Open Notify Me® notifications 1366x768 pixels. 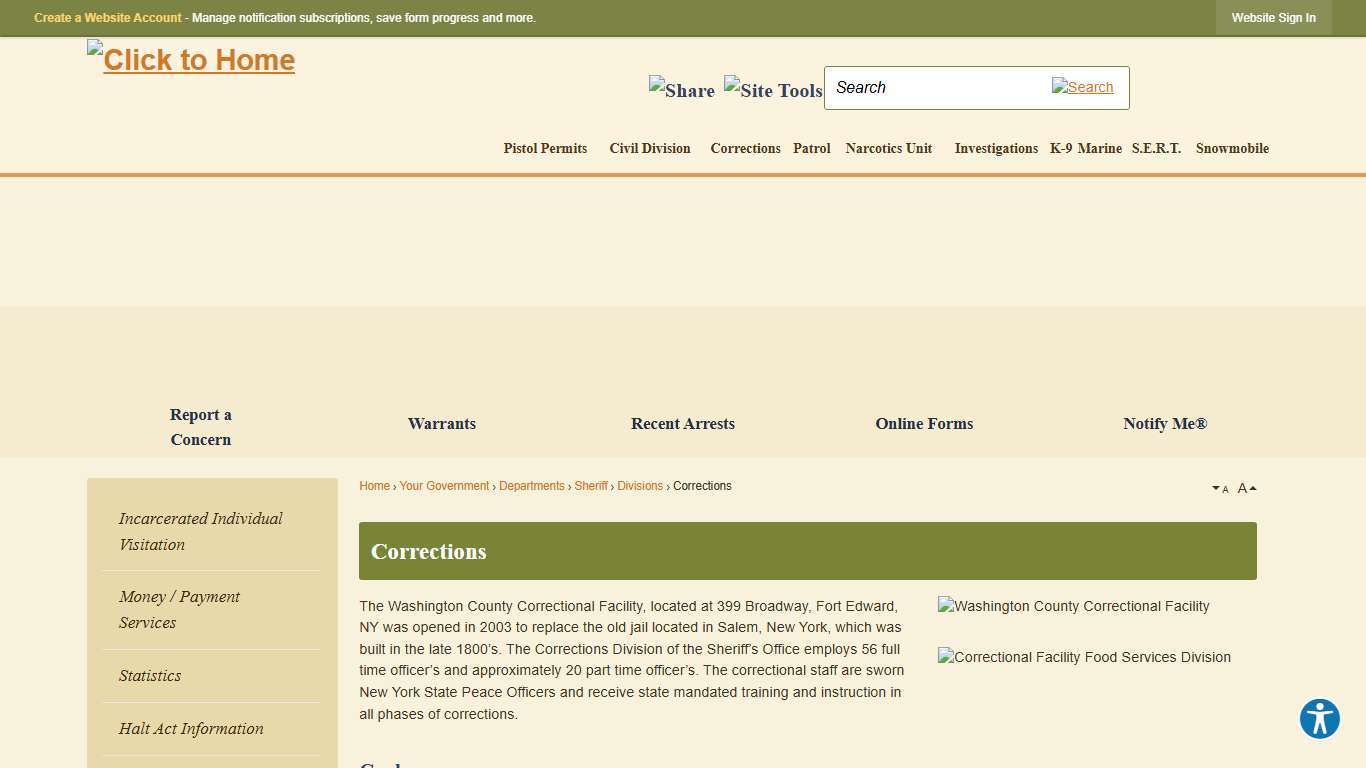[x=1164, y=423]
